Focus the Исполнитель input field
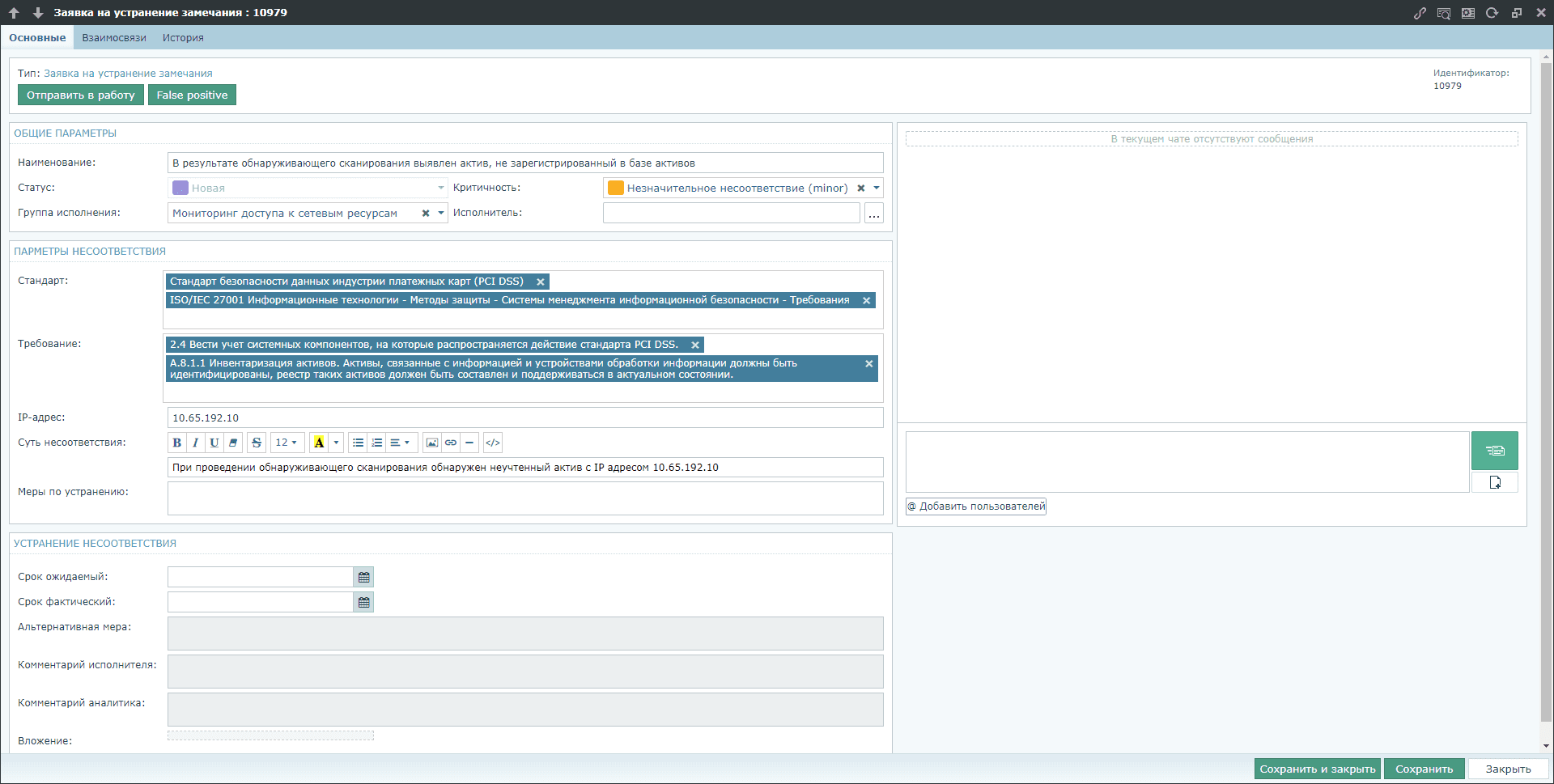 coord(732,214)
